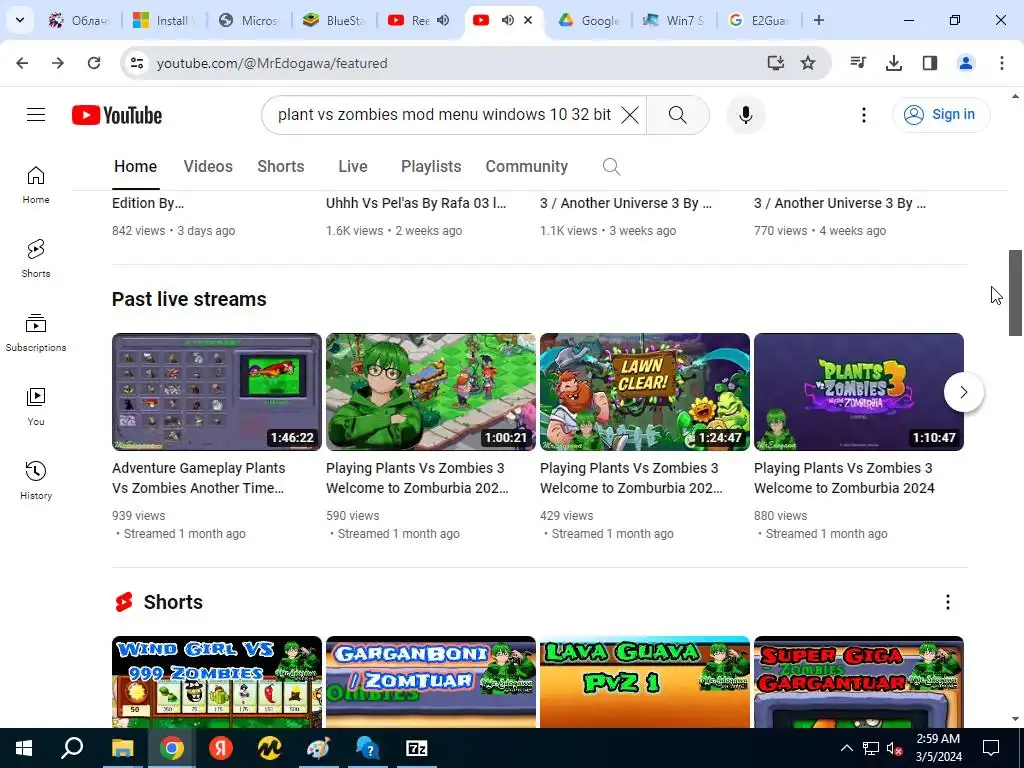Submit search with magnifier button
The image size is (1024, 768).
point(678,115)
